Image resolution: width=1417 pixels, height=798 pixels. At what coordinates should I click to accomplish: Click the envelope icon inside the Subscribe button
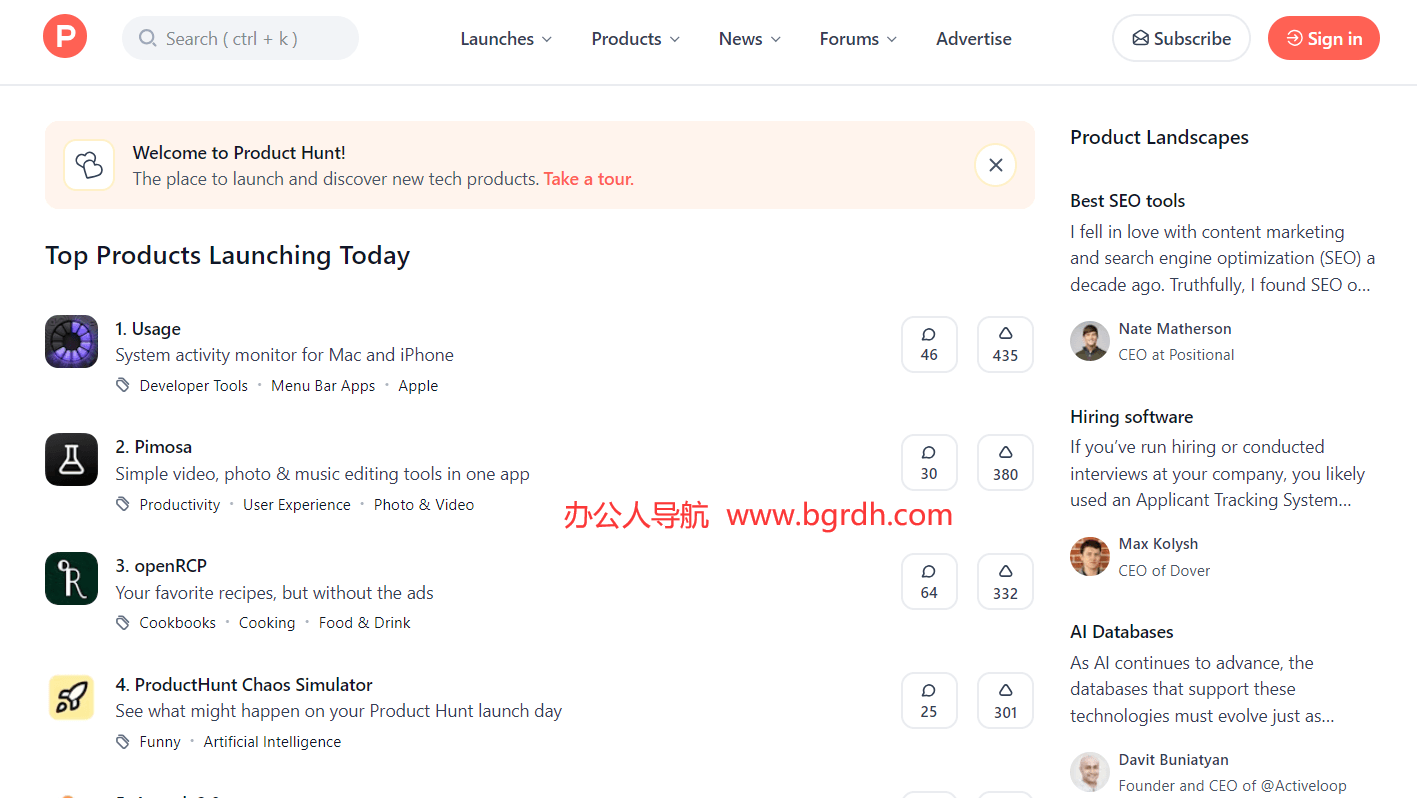point(1139,37)
